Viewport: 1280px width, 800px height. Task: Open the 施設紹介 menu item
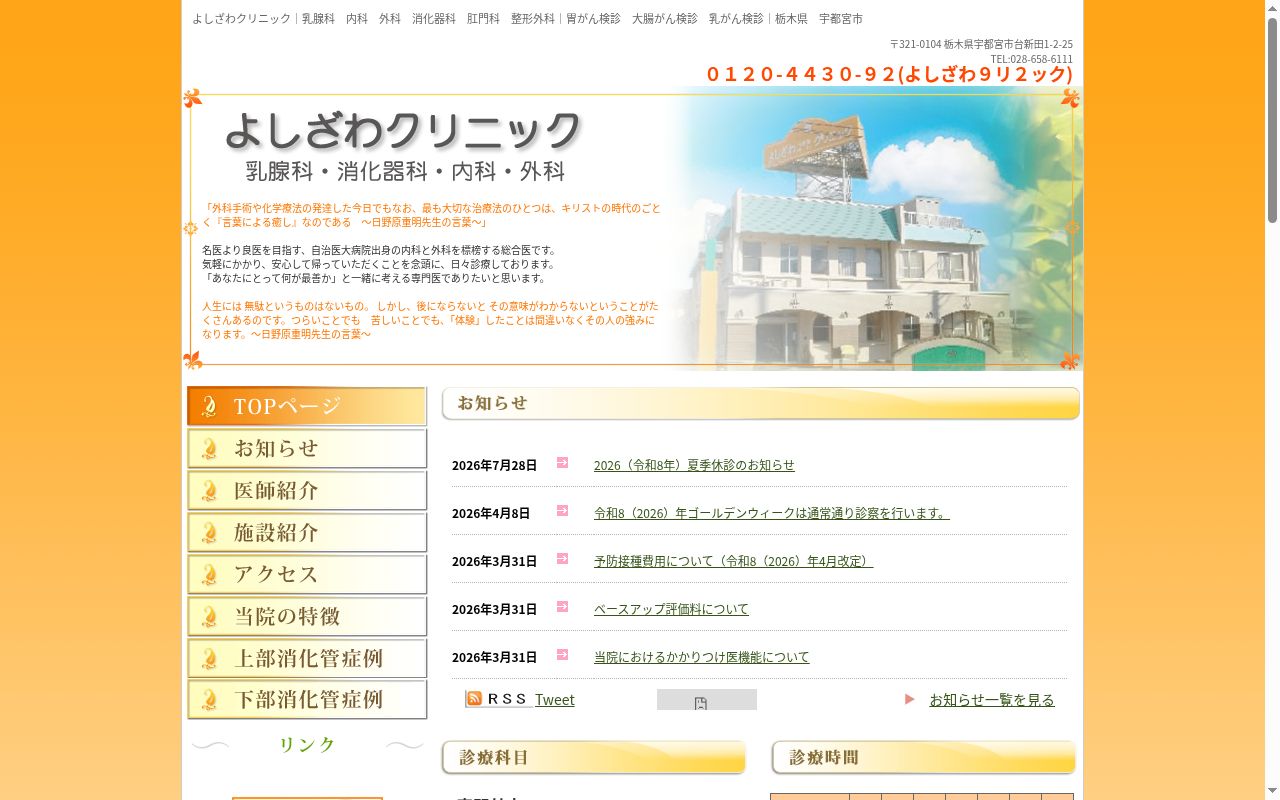pyautogui.click(x=307, y=532)
